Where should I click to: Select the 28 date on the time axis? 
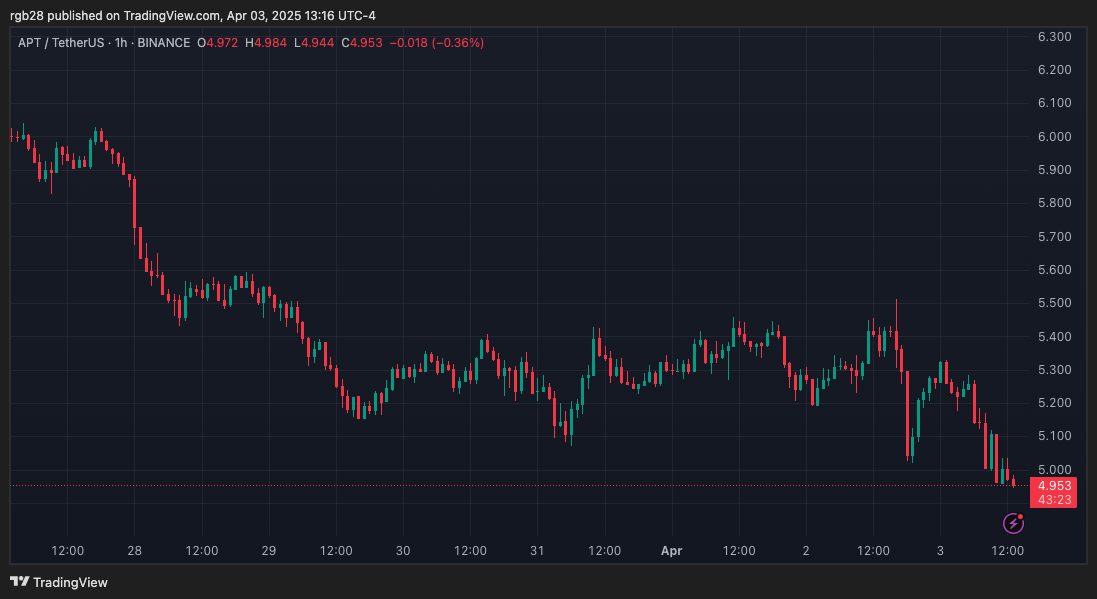pos(135,551)
